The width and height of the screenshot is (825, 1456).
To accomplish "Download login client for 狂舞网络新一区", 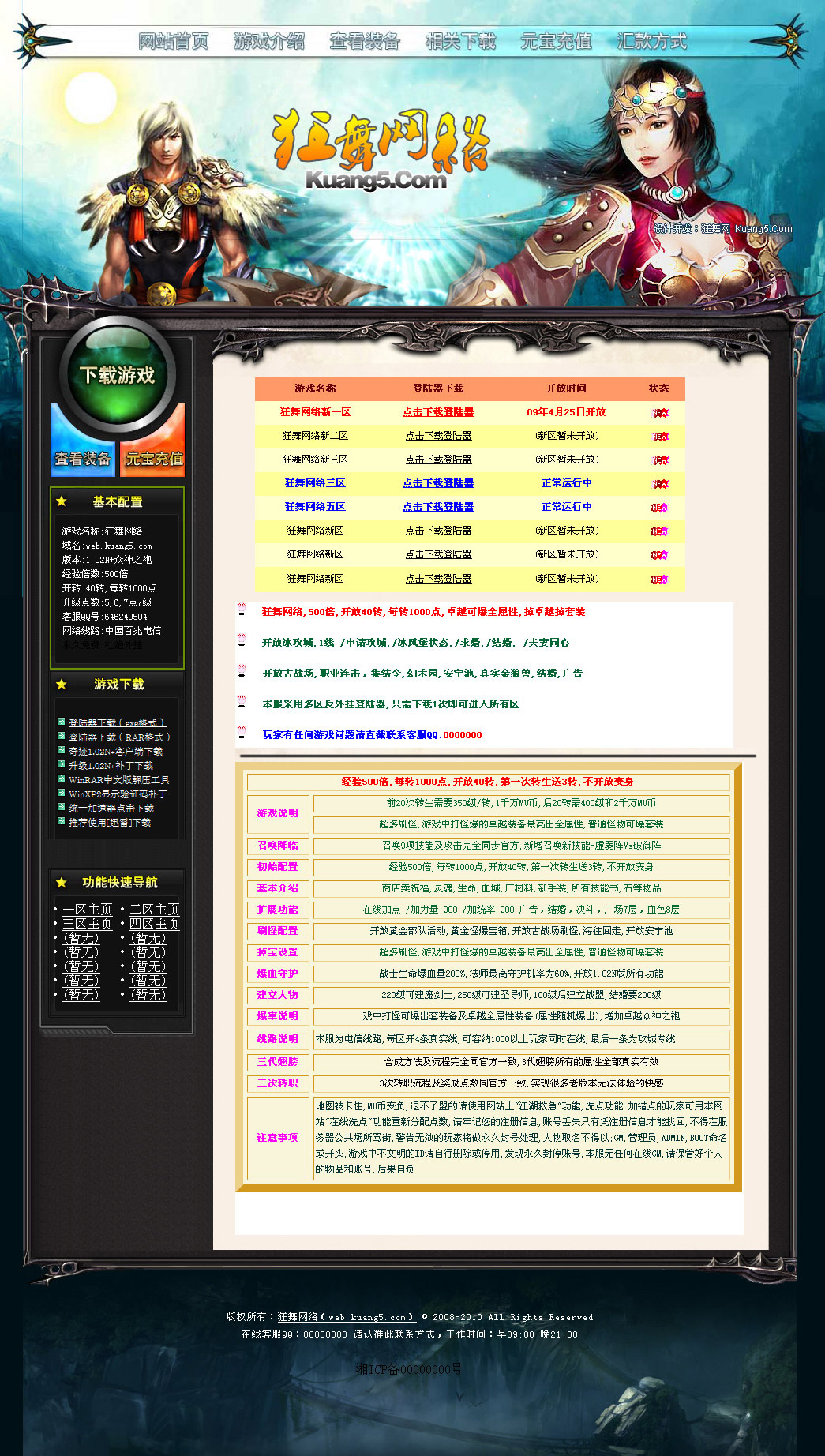I will 438,412.
